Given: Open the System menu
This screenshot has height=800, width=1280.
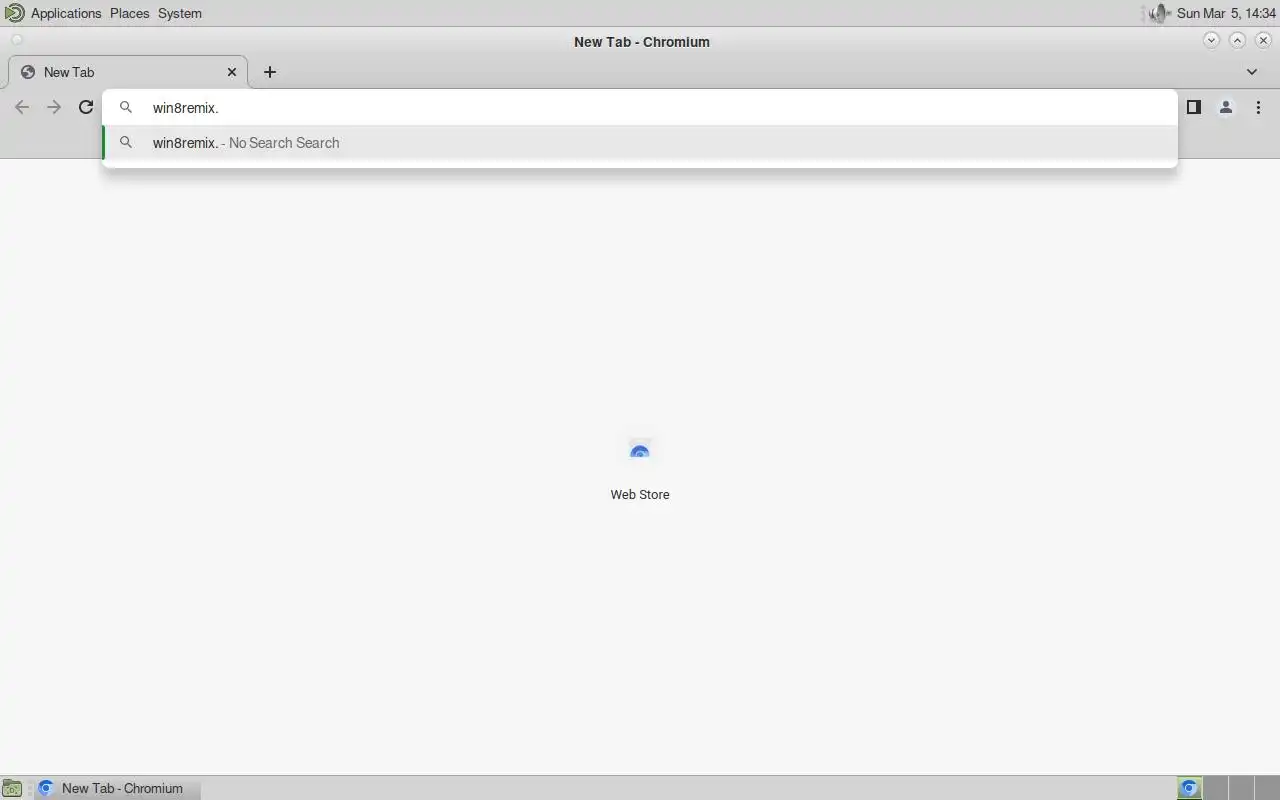Looking at the screenshot, I should coord(180,13).
